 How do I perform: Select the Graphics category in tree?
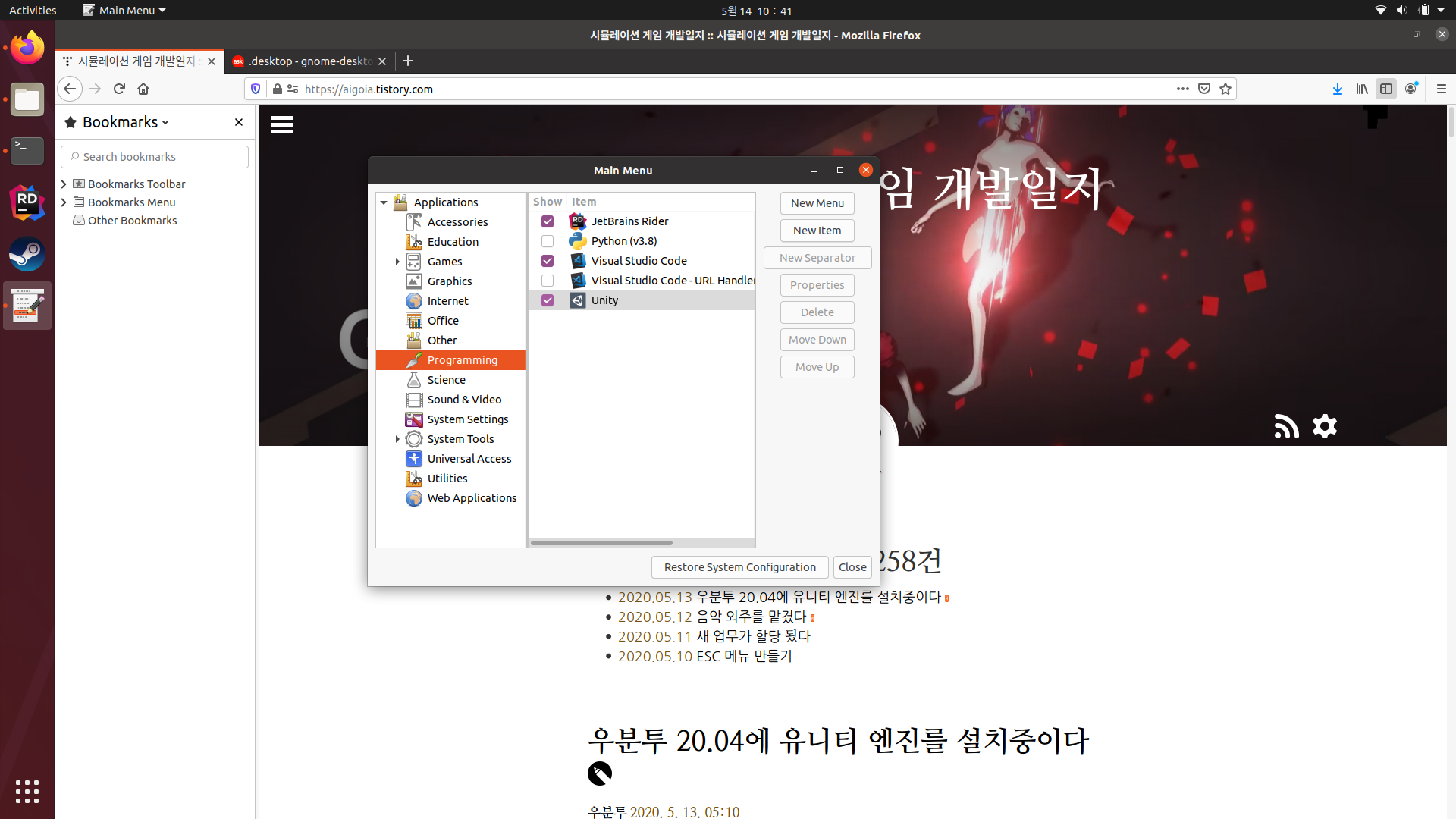pyautogui.click(x=450, y=281)
